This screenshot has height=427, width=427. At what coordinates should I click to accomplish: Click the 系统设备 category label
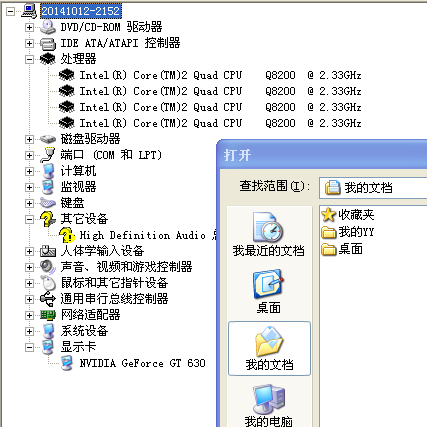(84, 331)
